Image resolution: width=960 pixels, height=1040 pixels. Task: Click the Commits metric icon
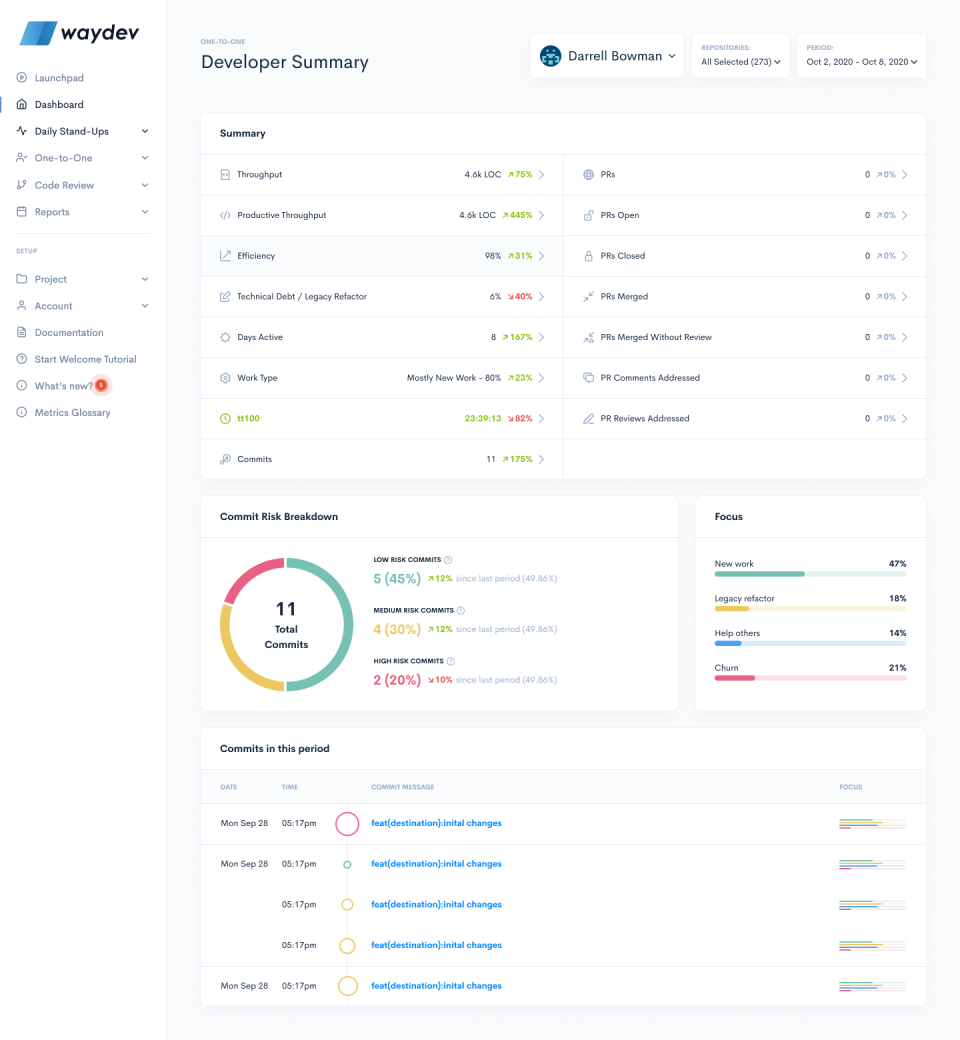227,458
